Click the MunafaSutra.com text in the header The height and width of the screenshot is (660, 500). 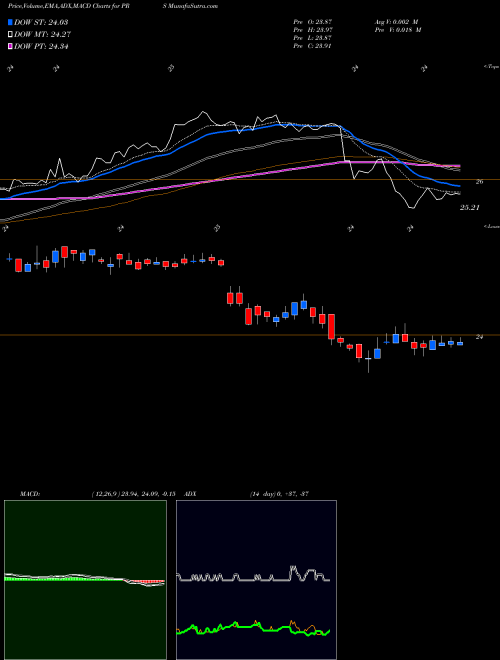point(195,7)
